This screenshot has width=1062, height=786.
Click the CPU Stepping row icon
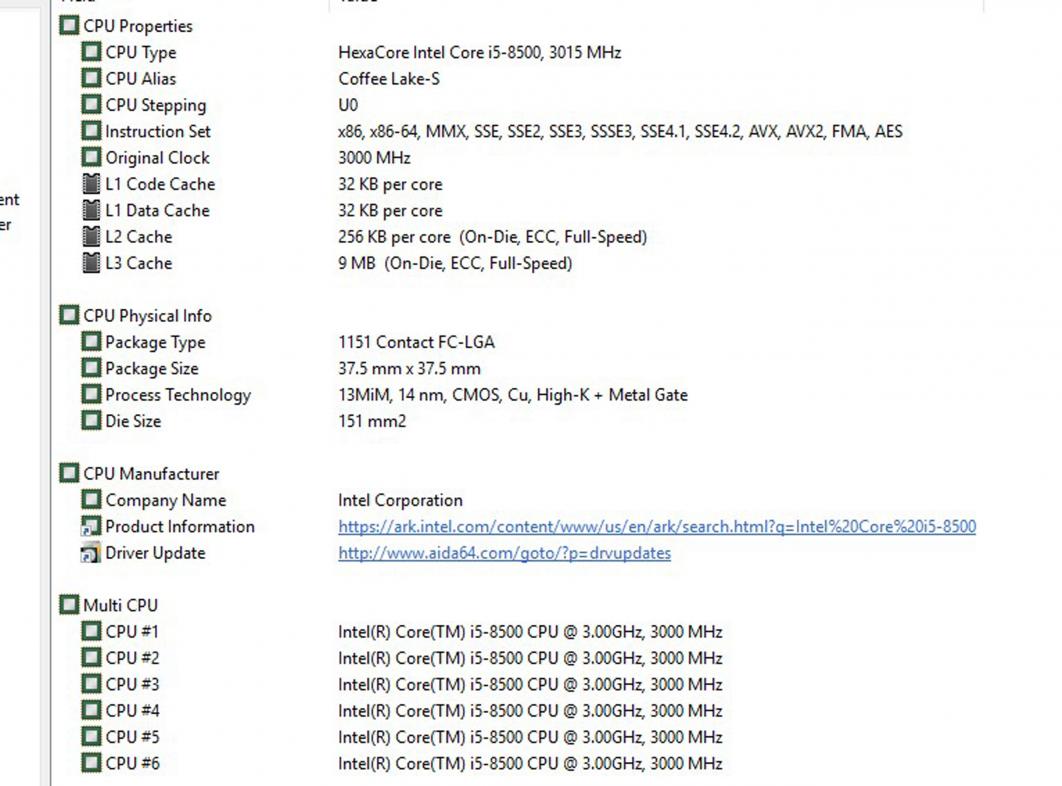tap(91, 104)
